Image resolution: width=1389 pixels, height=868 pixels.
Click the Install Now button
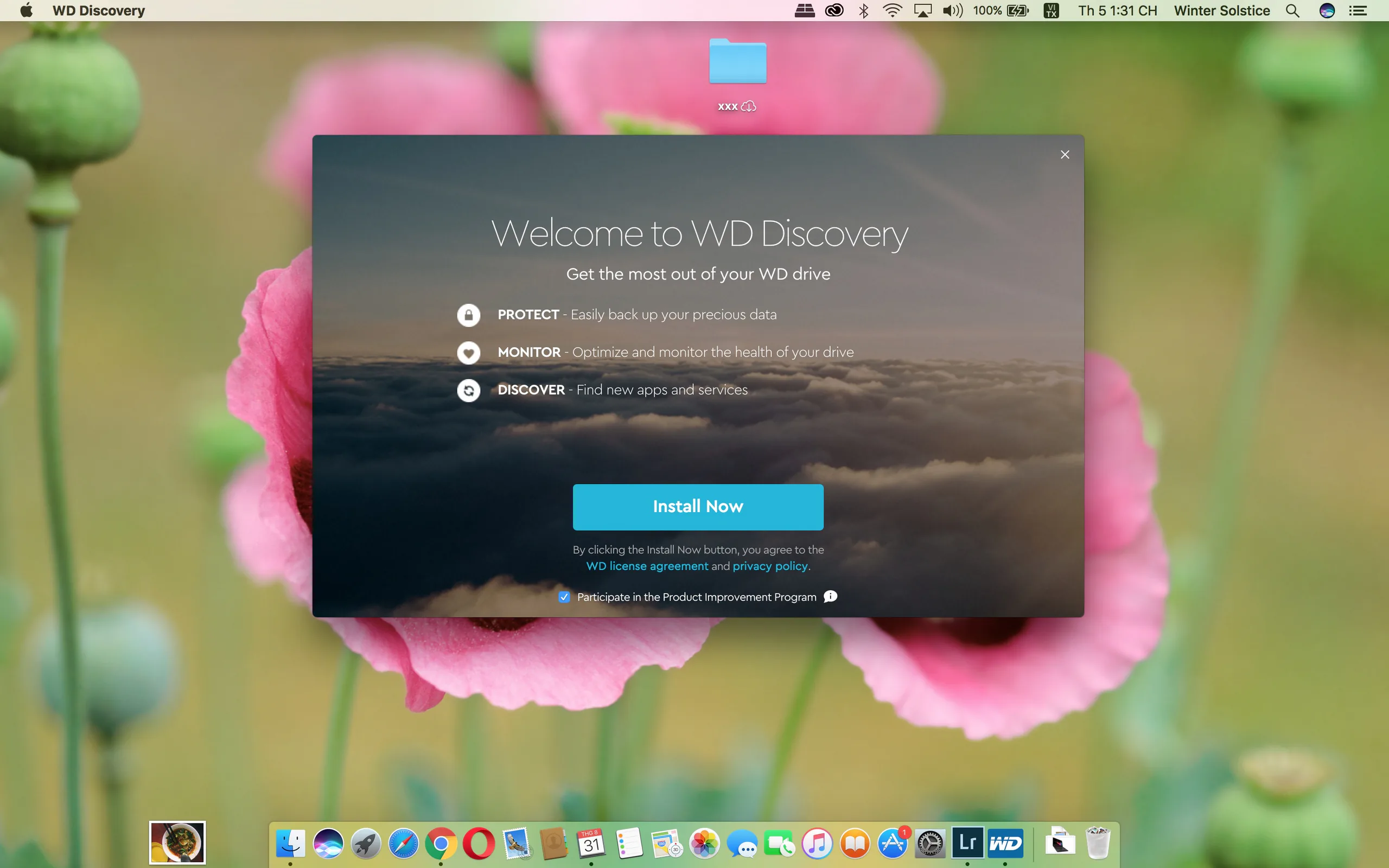click(x=698, y=506)
